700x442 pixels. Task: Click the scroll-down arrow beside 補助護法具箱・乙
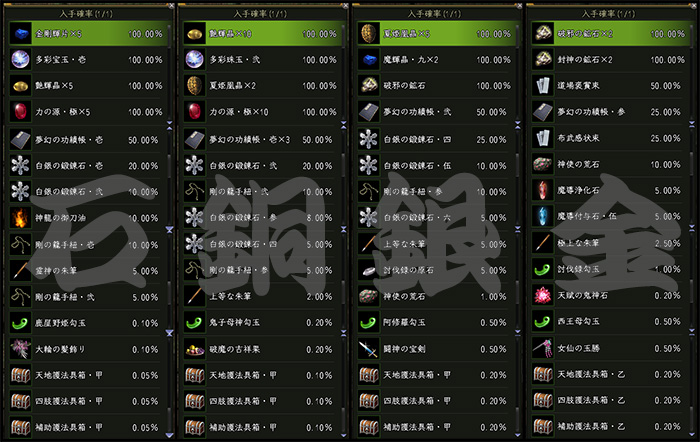692,434
